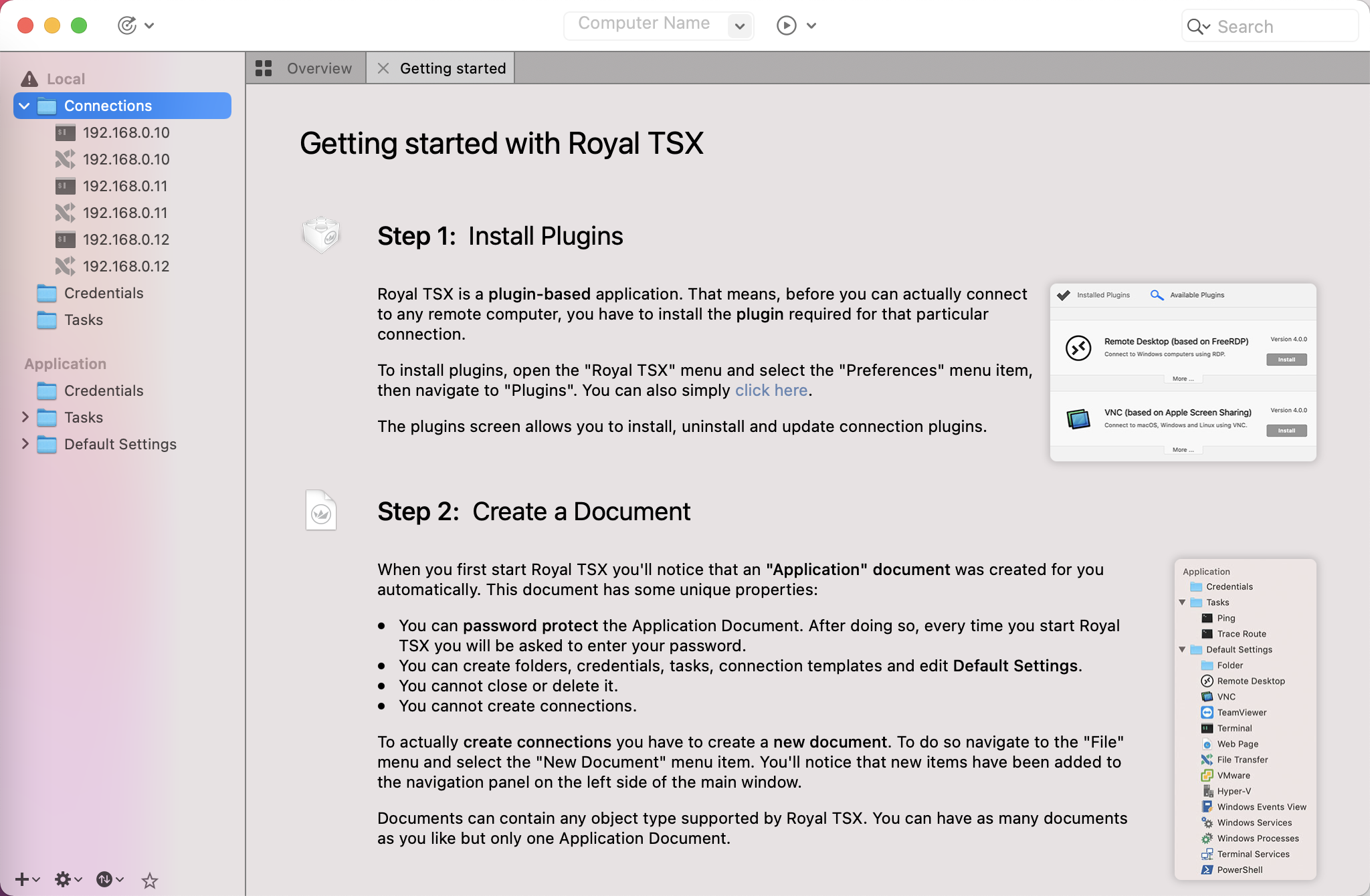The height and width of the screenshot is (896, 1370).
Task: Open the Computer Name dropdown
Action: pos(739,26)
